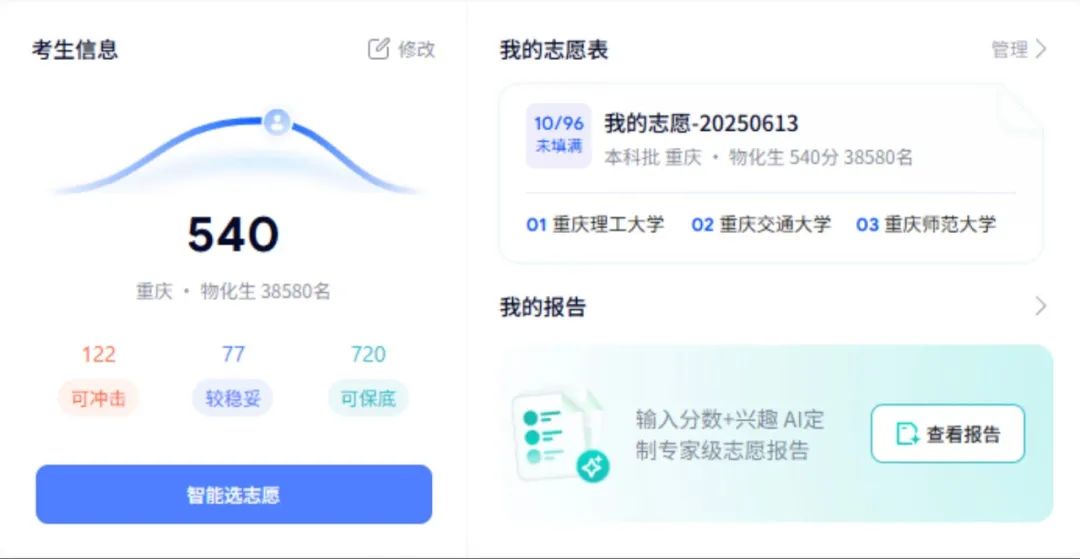
Task: Select 03 重庆师范大学 entry
Action: 926,224
